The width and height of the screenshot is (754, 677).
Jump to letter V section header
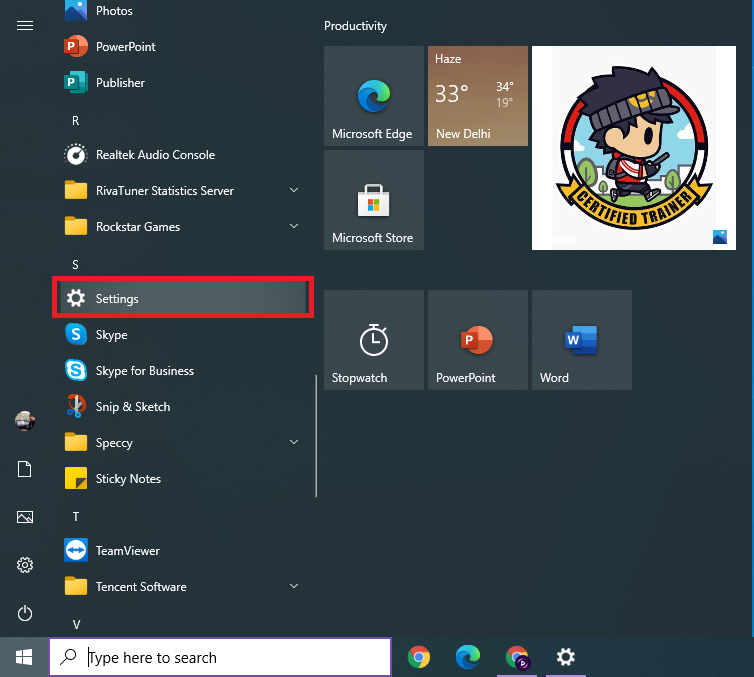coord(76,625)
